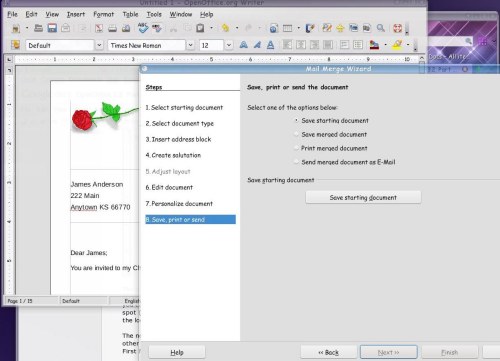Viewport: 500px width, 361px height.
Task: Open the Styles and Formatting icon
Action: coord(16,45)
